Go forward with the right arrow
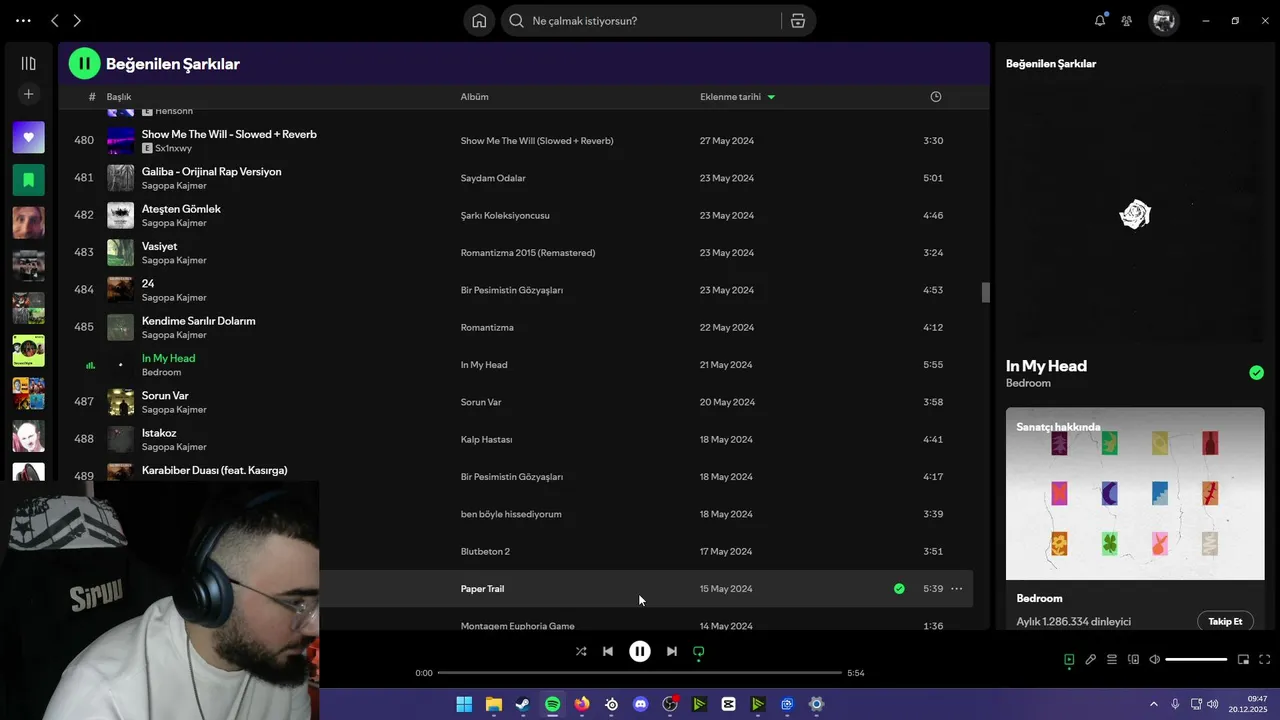Screen dimensions: 1280x720 [x=77, y=21]
